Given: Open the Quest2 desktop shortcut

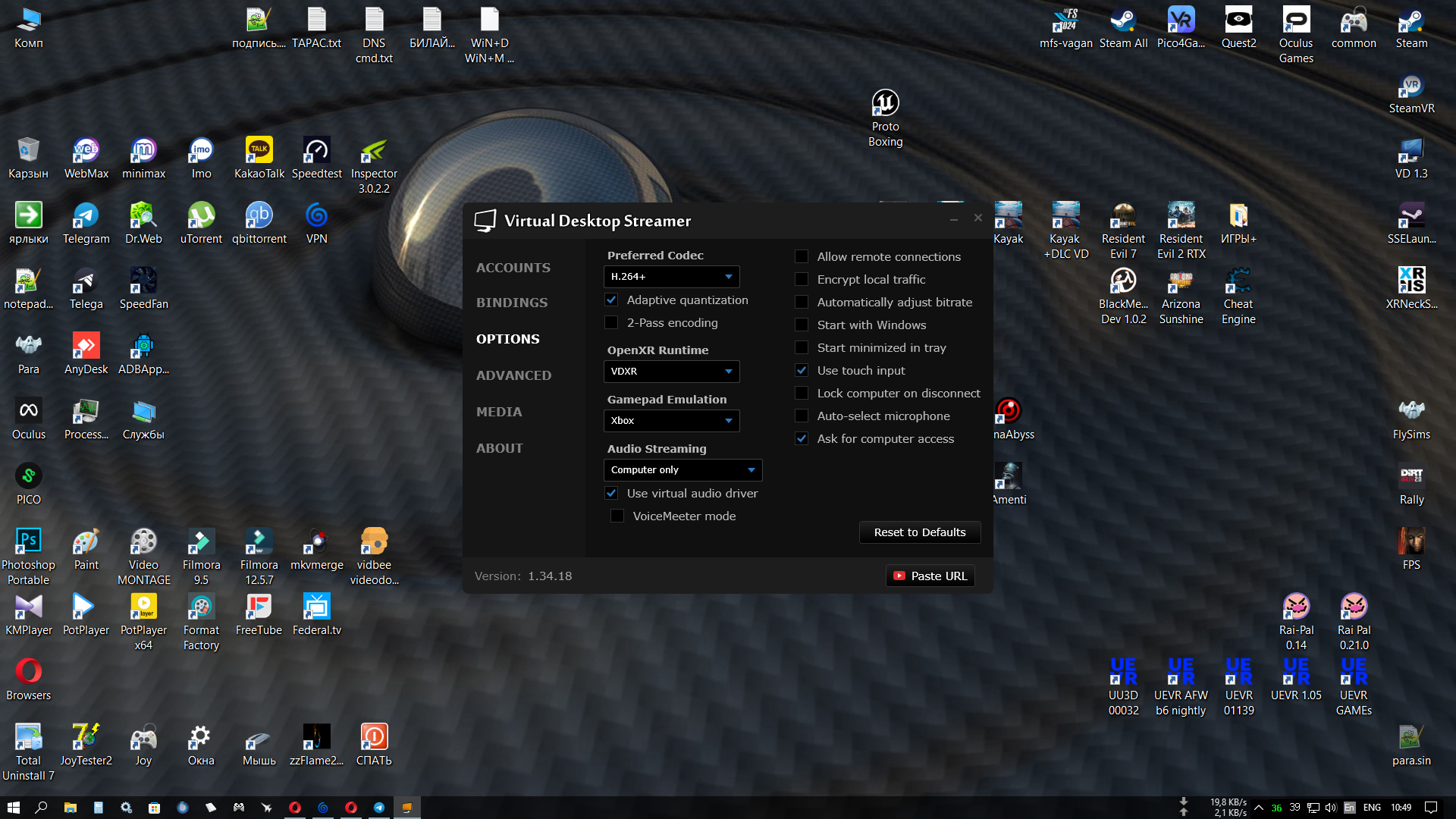Looking at the screenshot, I should coord(1238,27).
